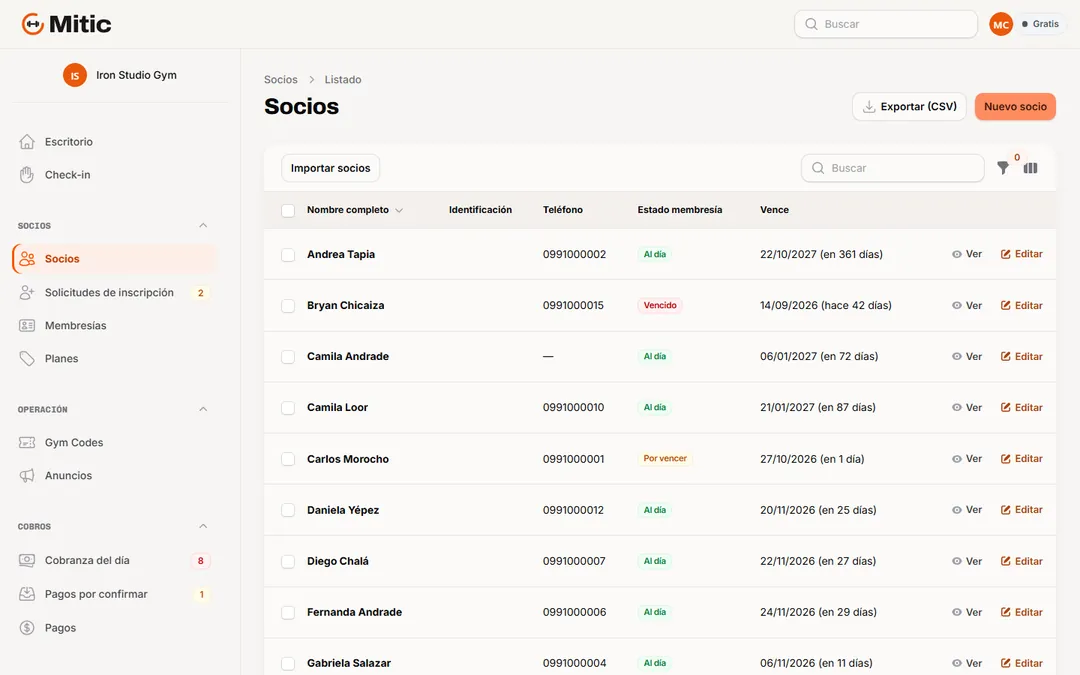Check the box for Bryan Chicaiza
The image size is (1080, 675).
[288, 306]
